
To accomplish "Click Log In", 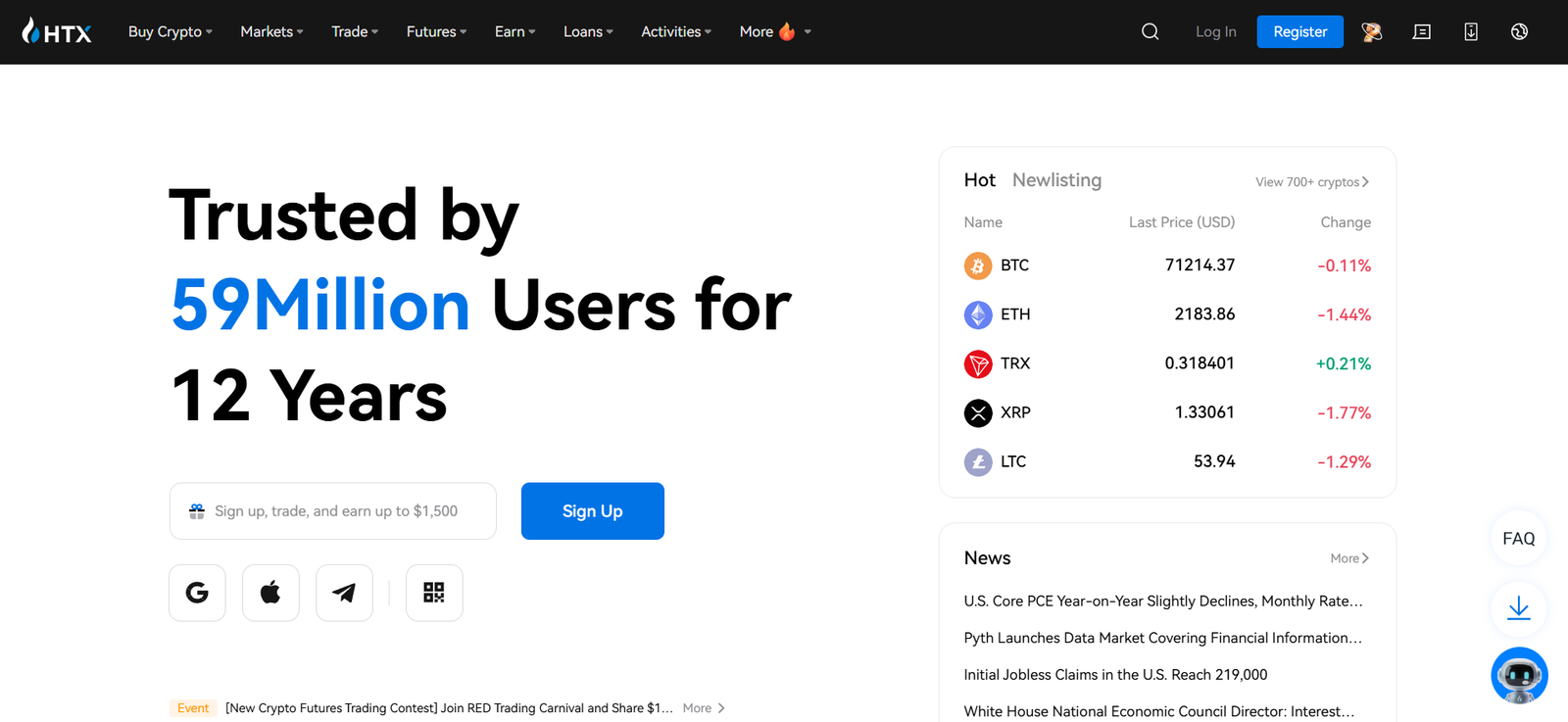I will point(1215,31).
